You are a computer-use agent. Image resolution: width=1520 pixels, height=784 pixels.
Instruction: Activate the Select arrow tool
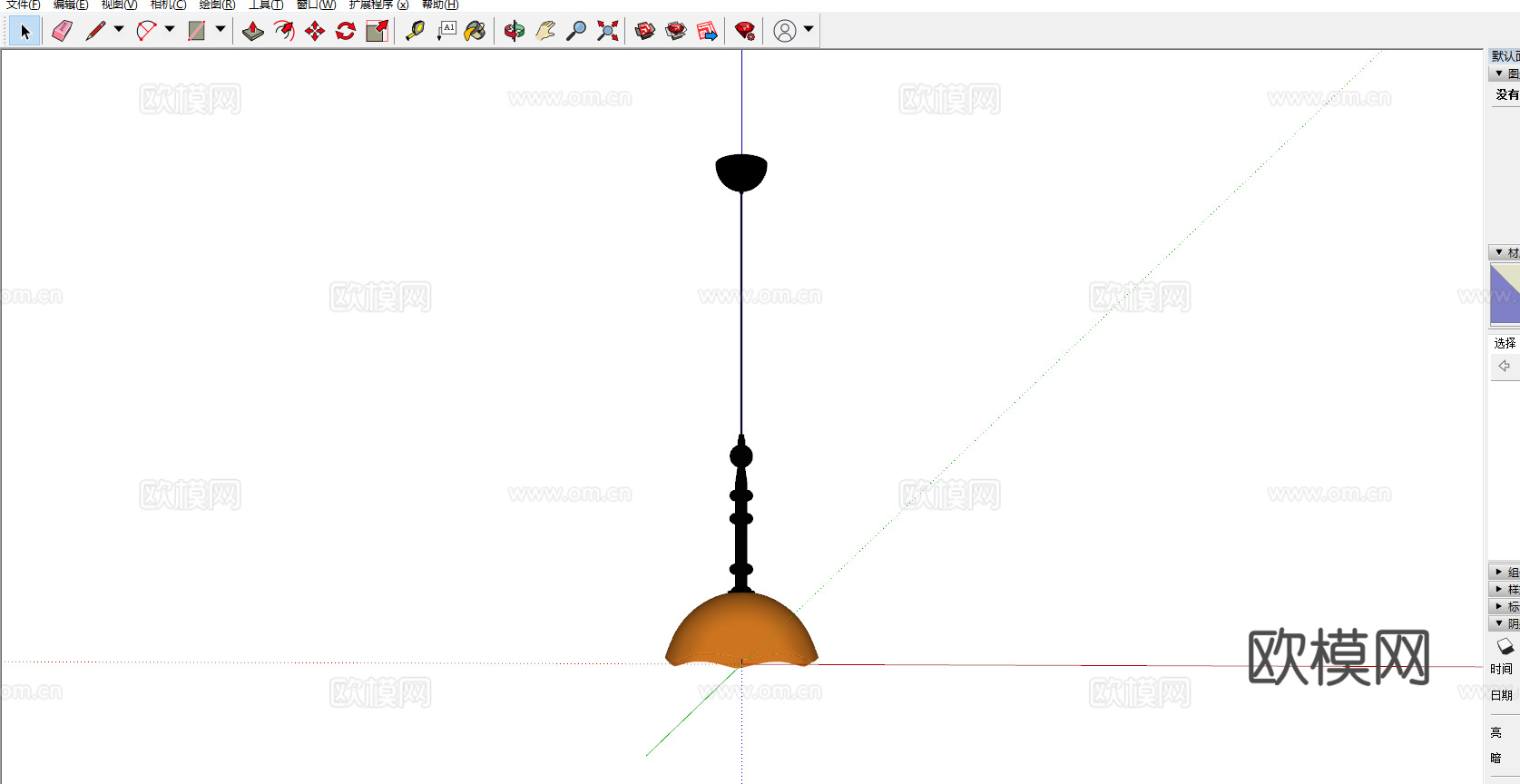point(25,32)
